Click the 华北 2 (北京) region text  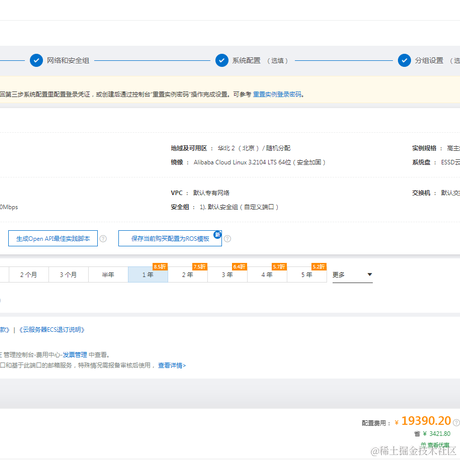pyautogui.click(x=239, y=148)
